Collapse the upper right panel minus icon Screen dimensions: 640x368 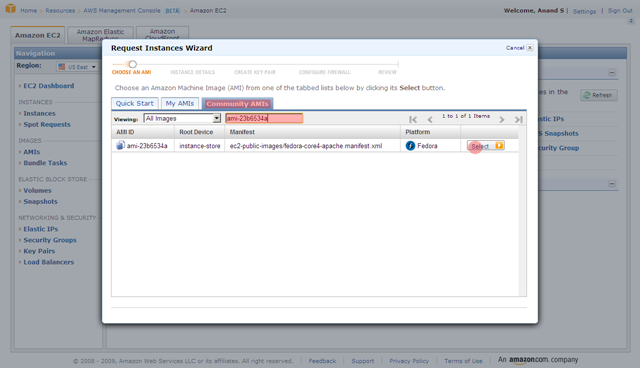tap(612, 73)
